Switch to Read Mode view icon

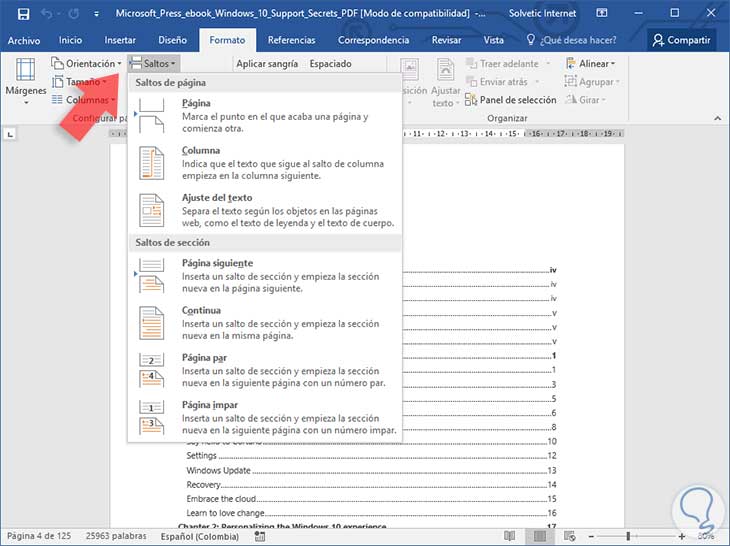[510, 536]
